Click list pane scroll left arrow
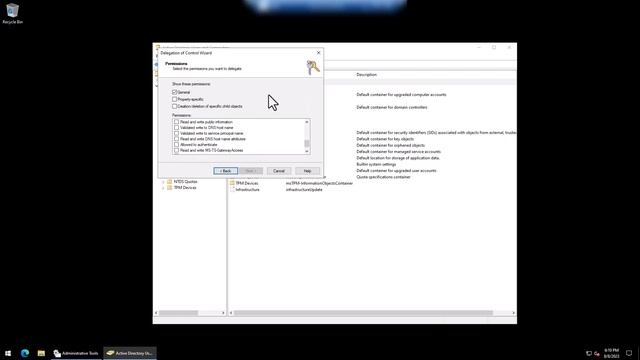Image resolution: width=640 pixels, height=360 pixels. tap(231, 313)
